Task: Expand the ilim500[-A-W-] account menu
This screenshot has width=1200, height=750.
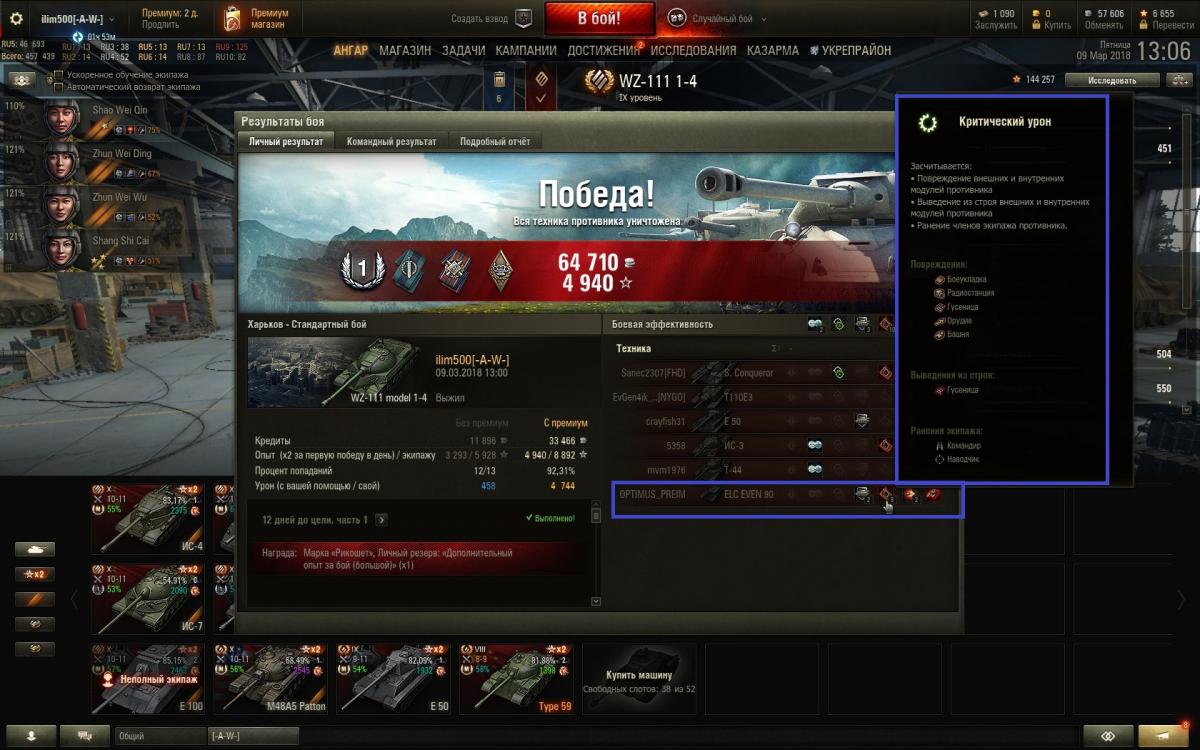Action: [x=78, y=19]
